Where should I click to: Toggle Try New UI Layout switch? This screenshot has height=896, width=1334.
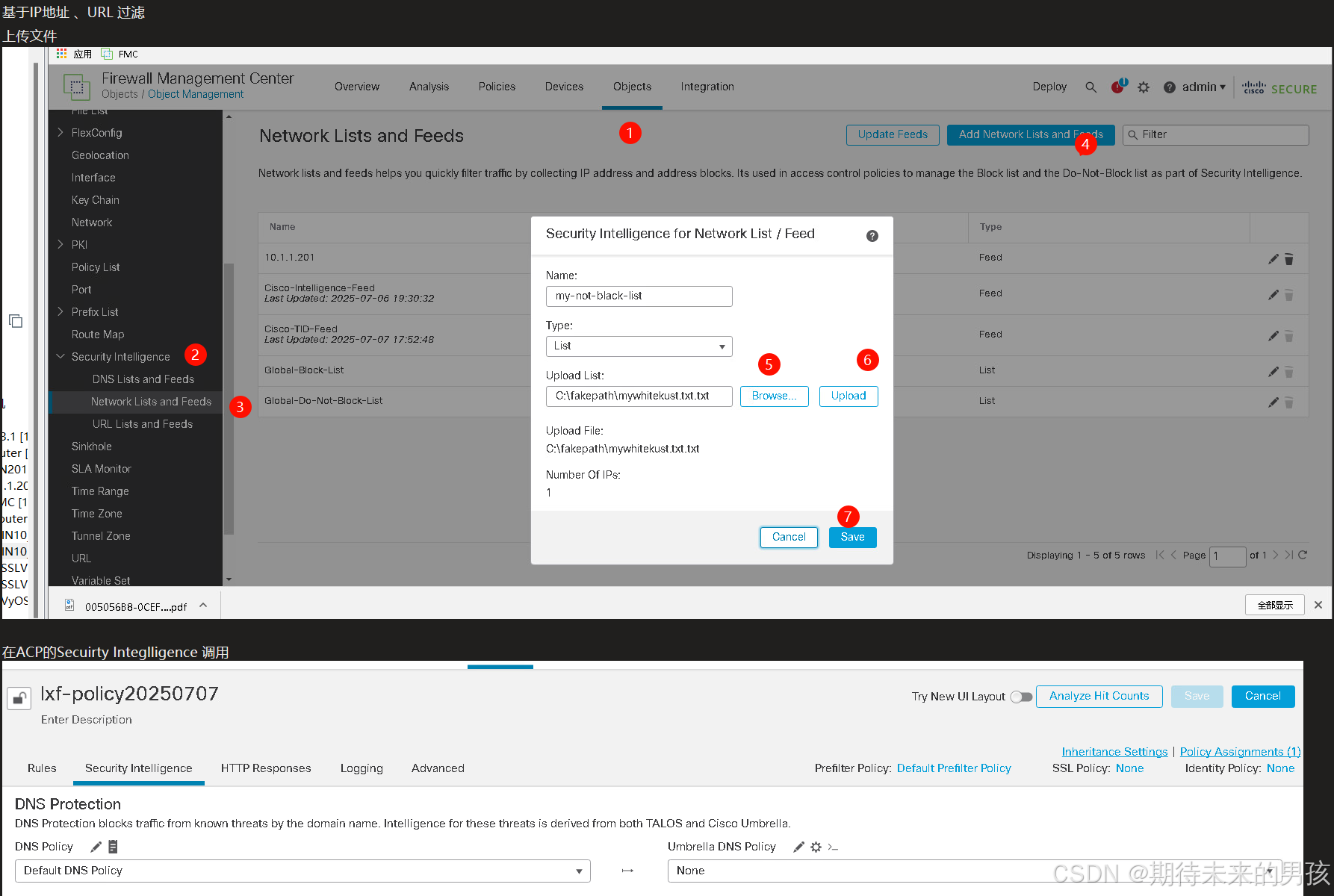(x=1021, y=697)
